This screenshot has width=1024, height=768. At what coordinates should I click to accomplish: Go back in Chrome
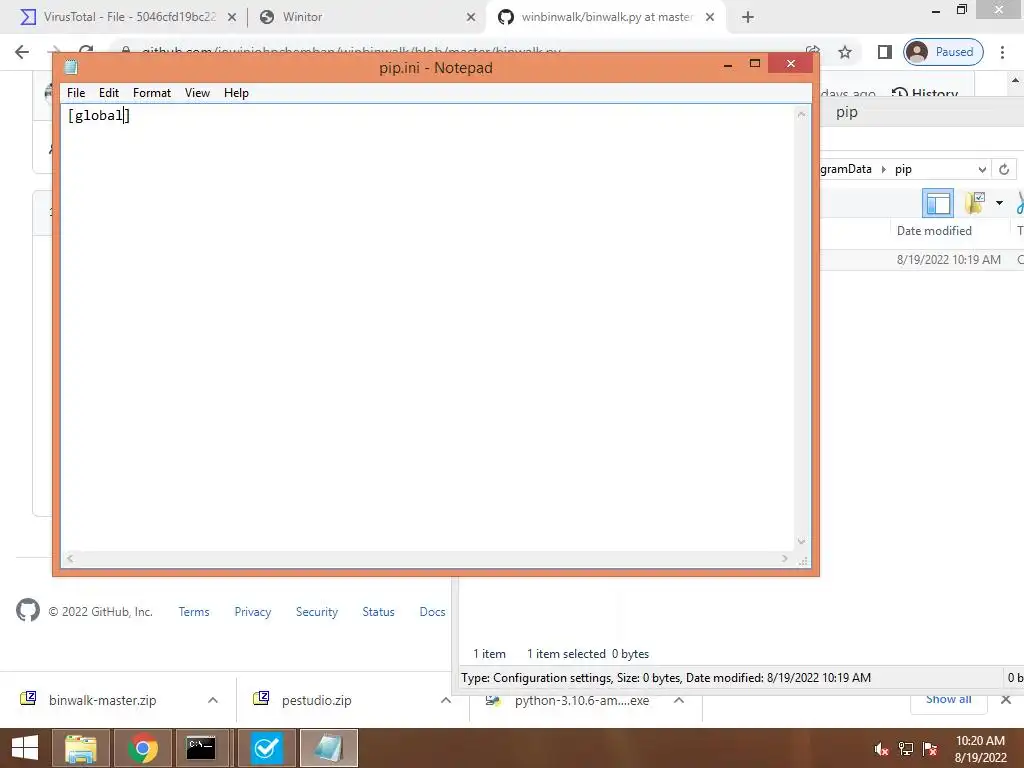pyautogui.click(x=22, y=52)
